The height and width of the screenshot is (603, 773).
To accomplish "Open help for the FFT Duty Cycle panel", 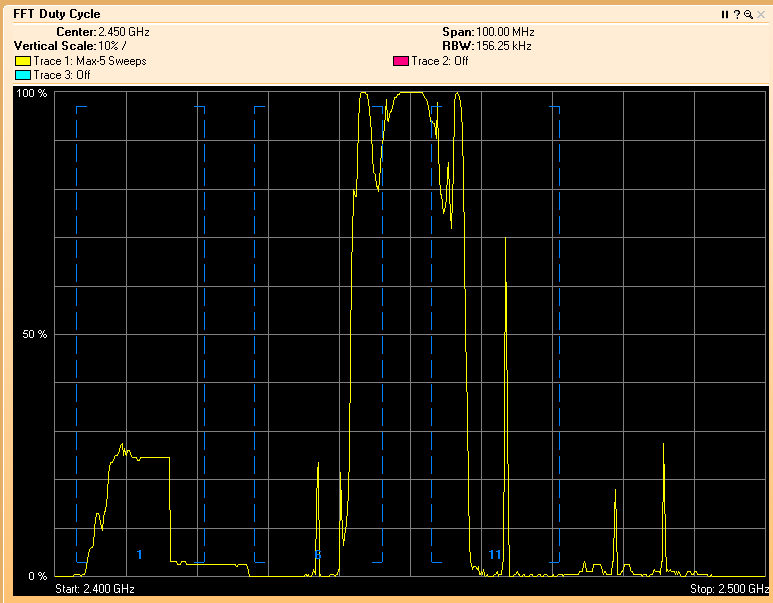I will pyautogui.click(x=736, y=15).
